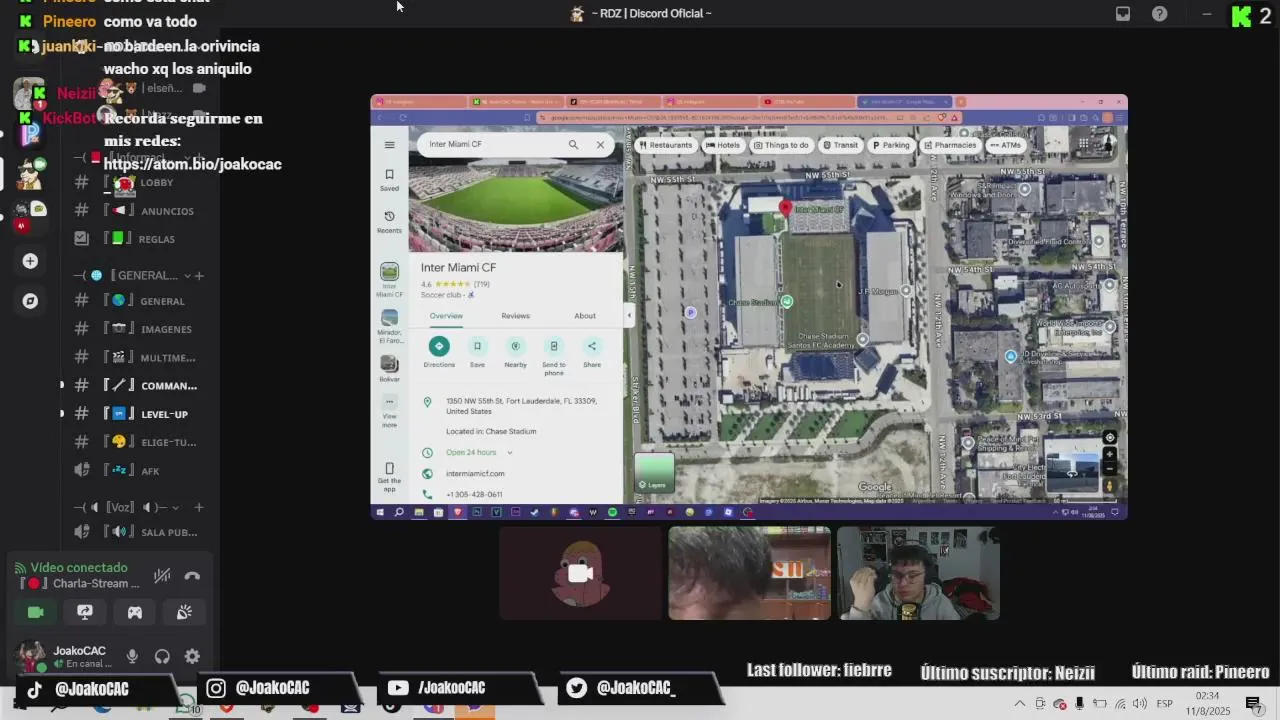The width and height of the screenshot is (1280, 720).
Task: Turn on camera in voice panel
Action: tap(36, 612)
